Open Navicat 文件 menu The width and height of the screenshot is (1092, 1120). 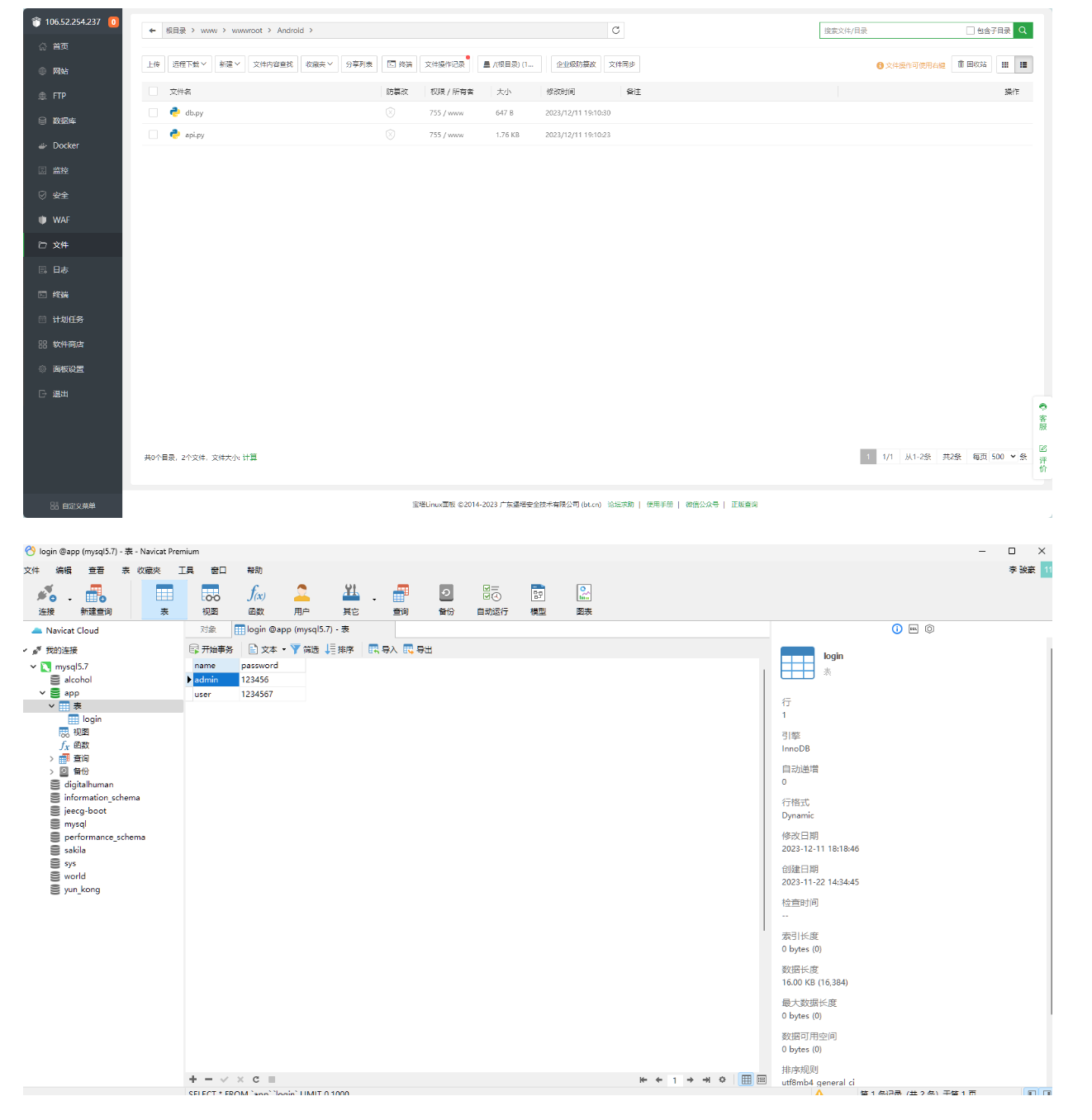pos(32,571)
